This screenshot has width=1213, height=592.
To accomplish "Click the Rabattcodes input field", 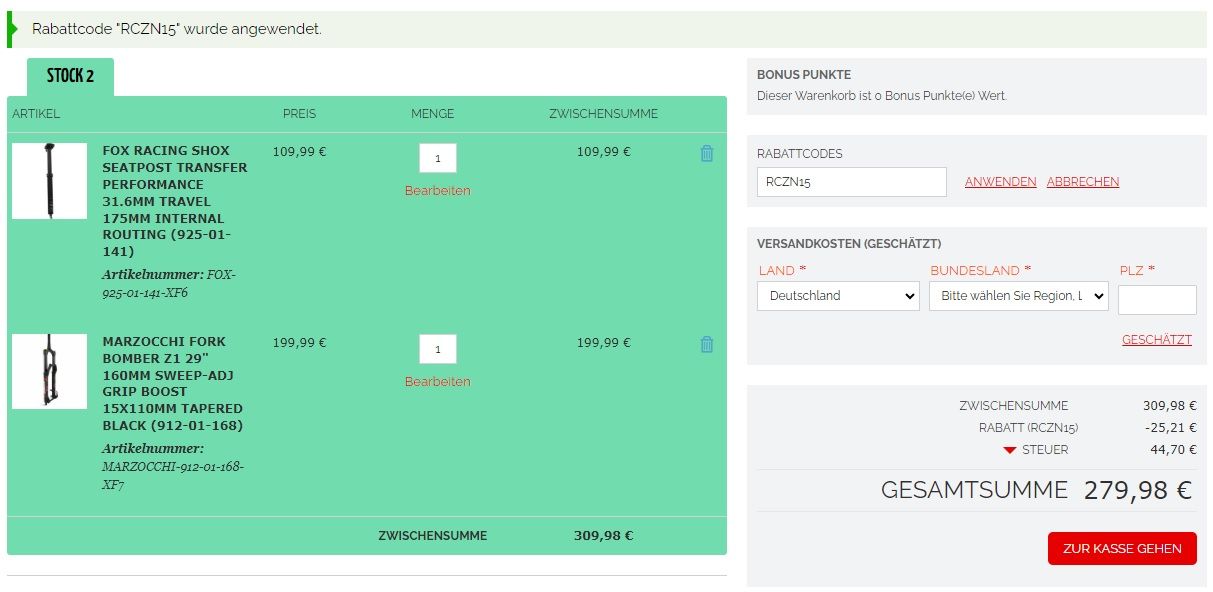I will point(851,182).
